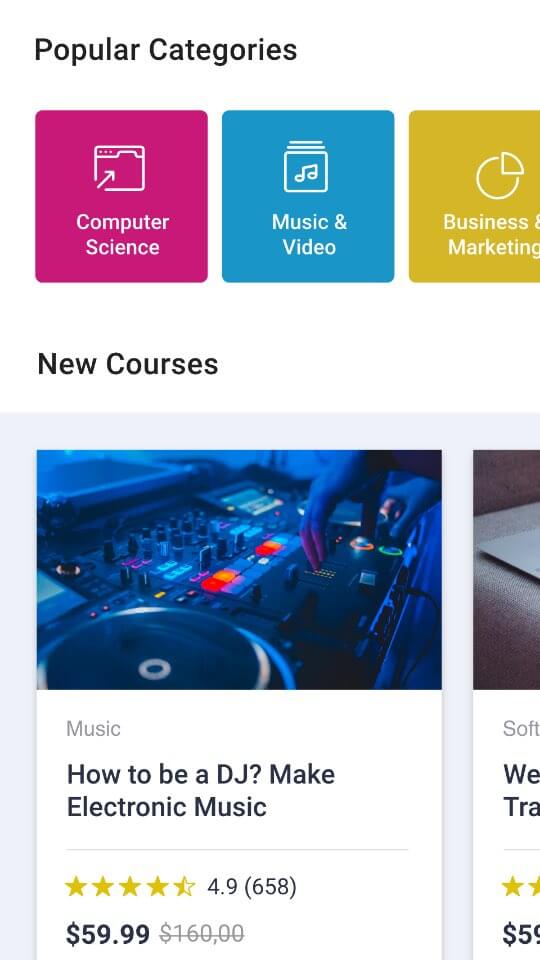Click the half-filled fifth rating star
Viewport: 540px width, 960px height.
[184, 886]
